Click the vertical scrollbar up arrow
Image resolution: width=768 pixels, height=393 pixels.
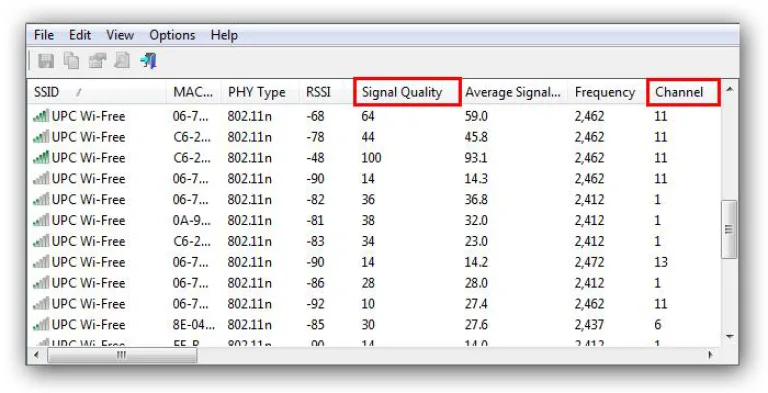[730, 89]
